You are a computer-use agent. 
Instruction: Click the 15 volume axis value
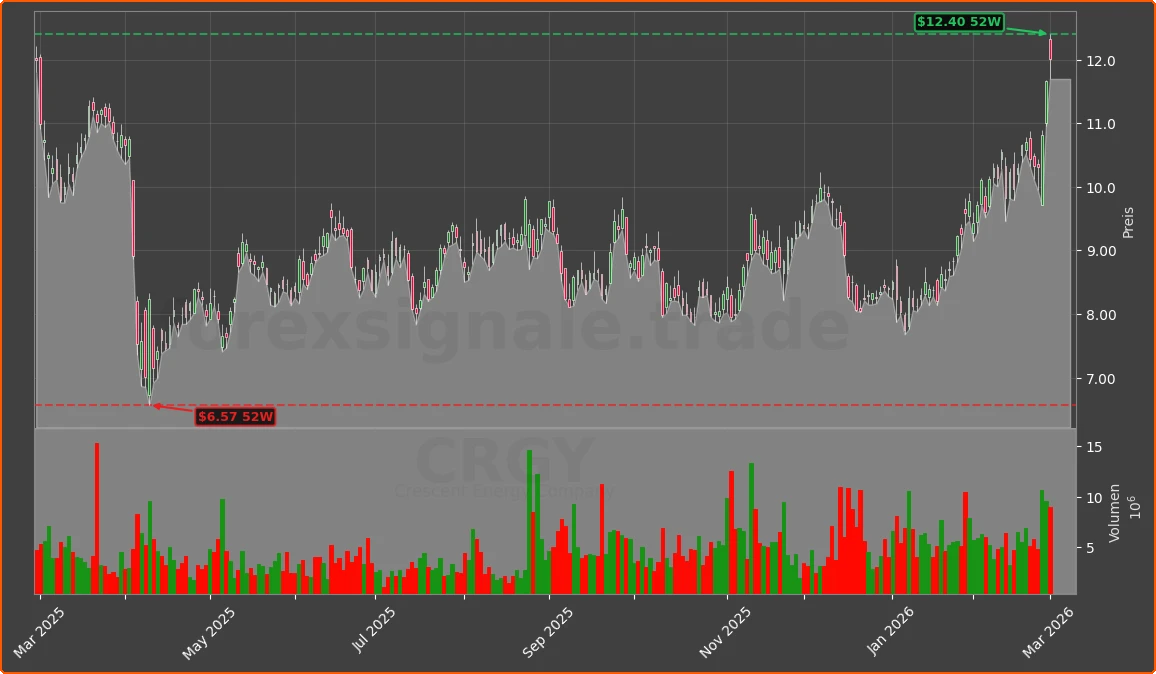click(x=1093, y=447)
